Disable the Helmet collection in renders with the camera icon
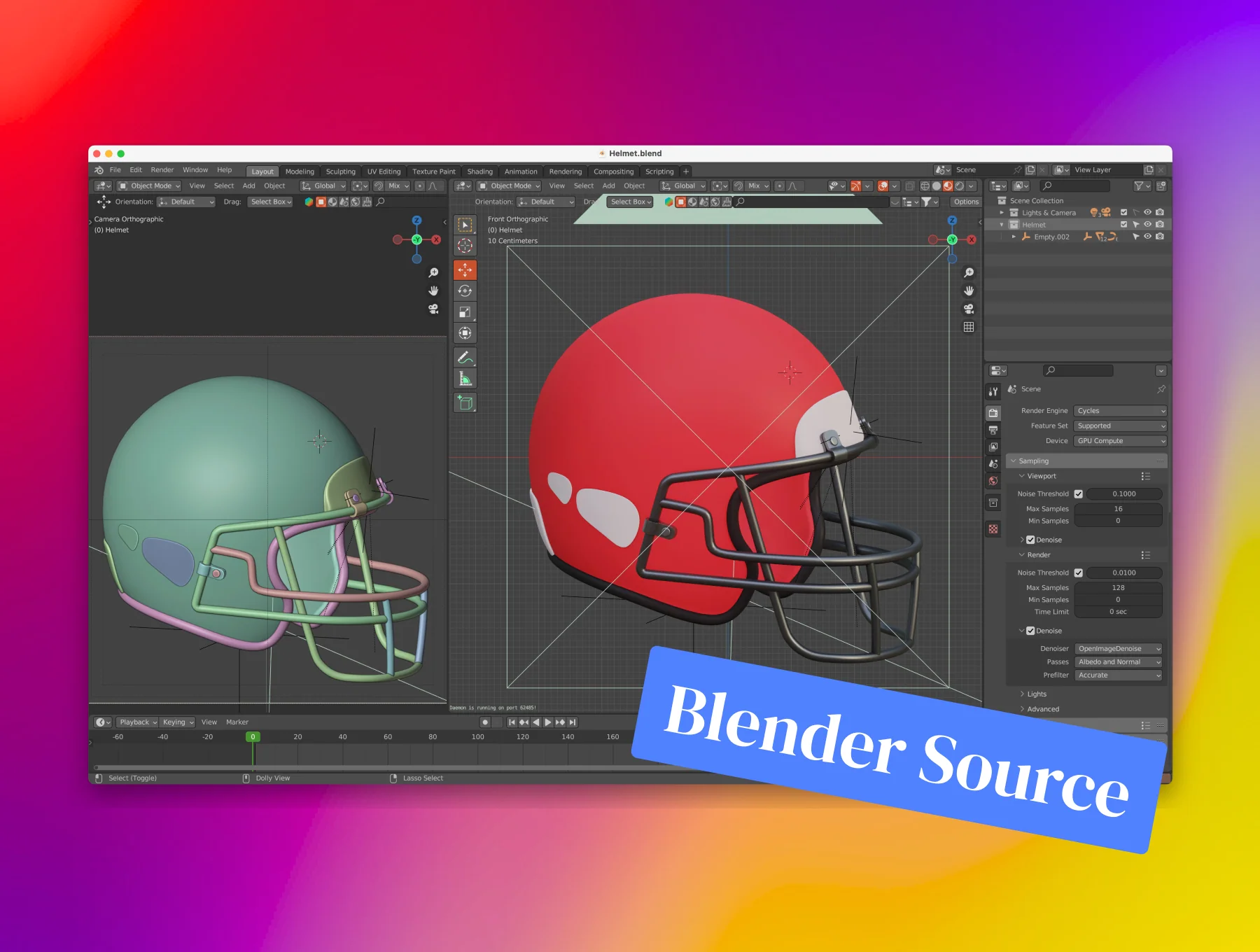Viewport: 1260px width, 952px height. pos(1160,225)
